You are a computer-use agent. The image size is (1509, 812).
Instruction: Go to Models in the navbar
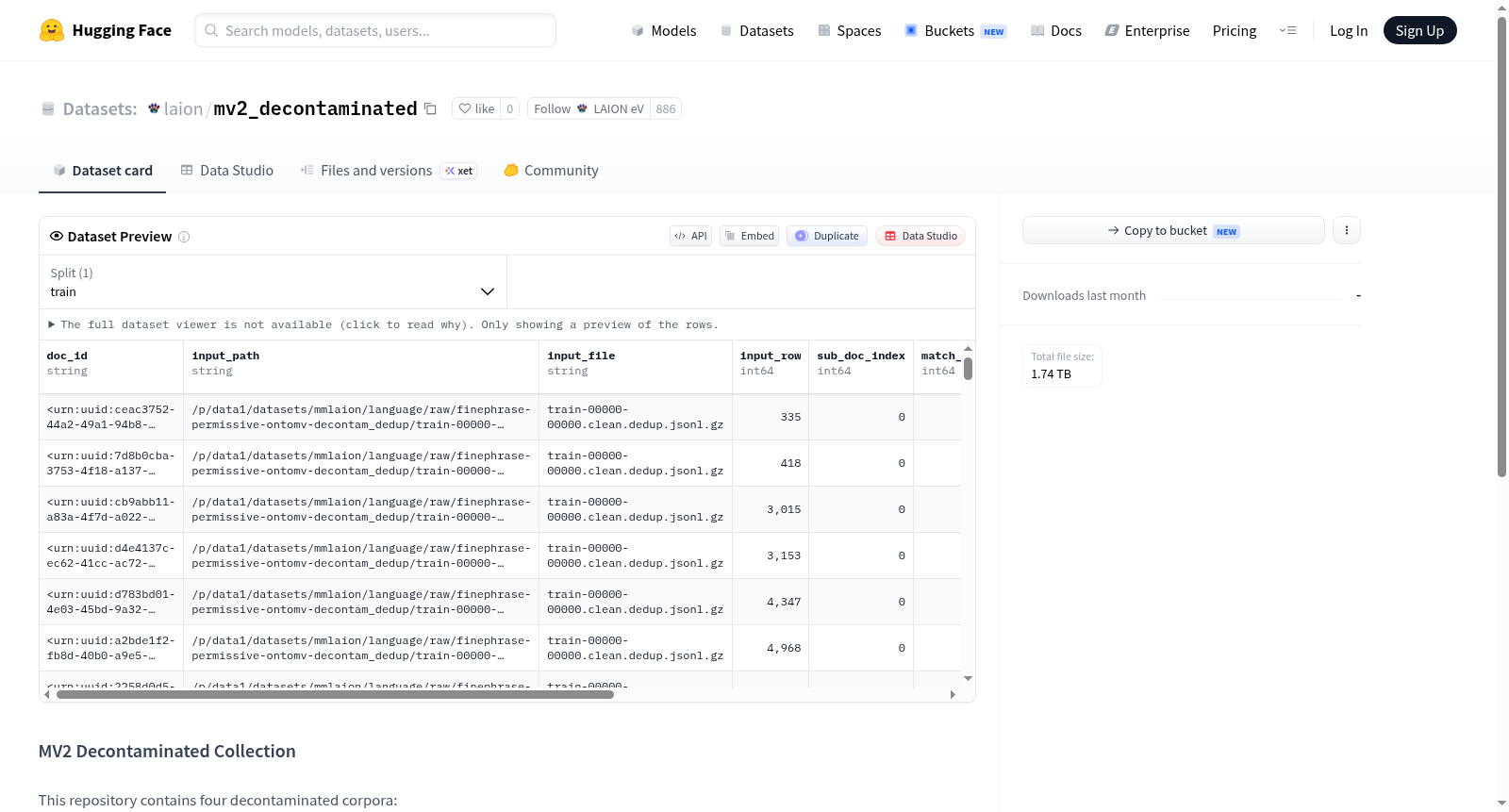(x=664, y=30)
